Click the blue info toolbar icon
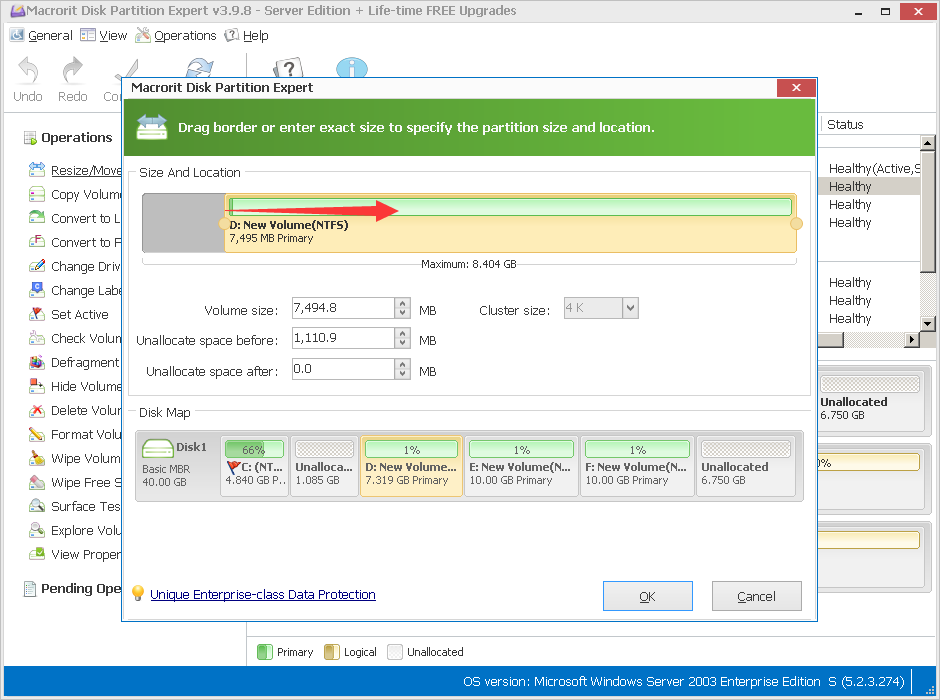This screenshot has width=940, height=700. [x=352, y=68]
